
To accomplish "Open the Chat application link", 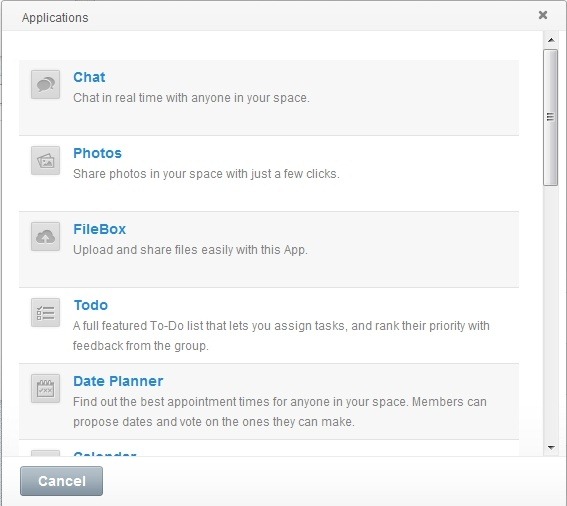I will pyautogui.click(x=89, y=77).
